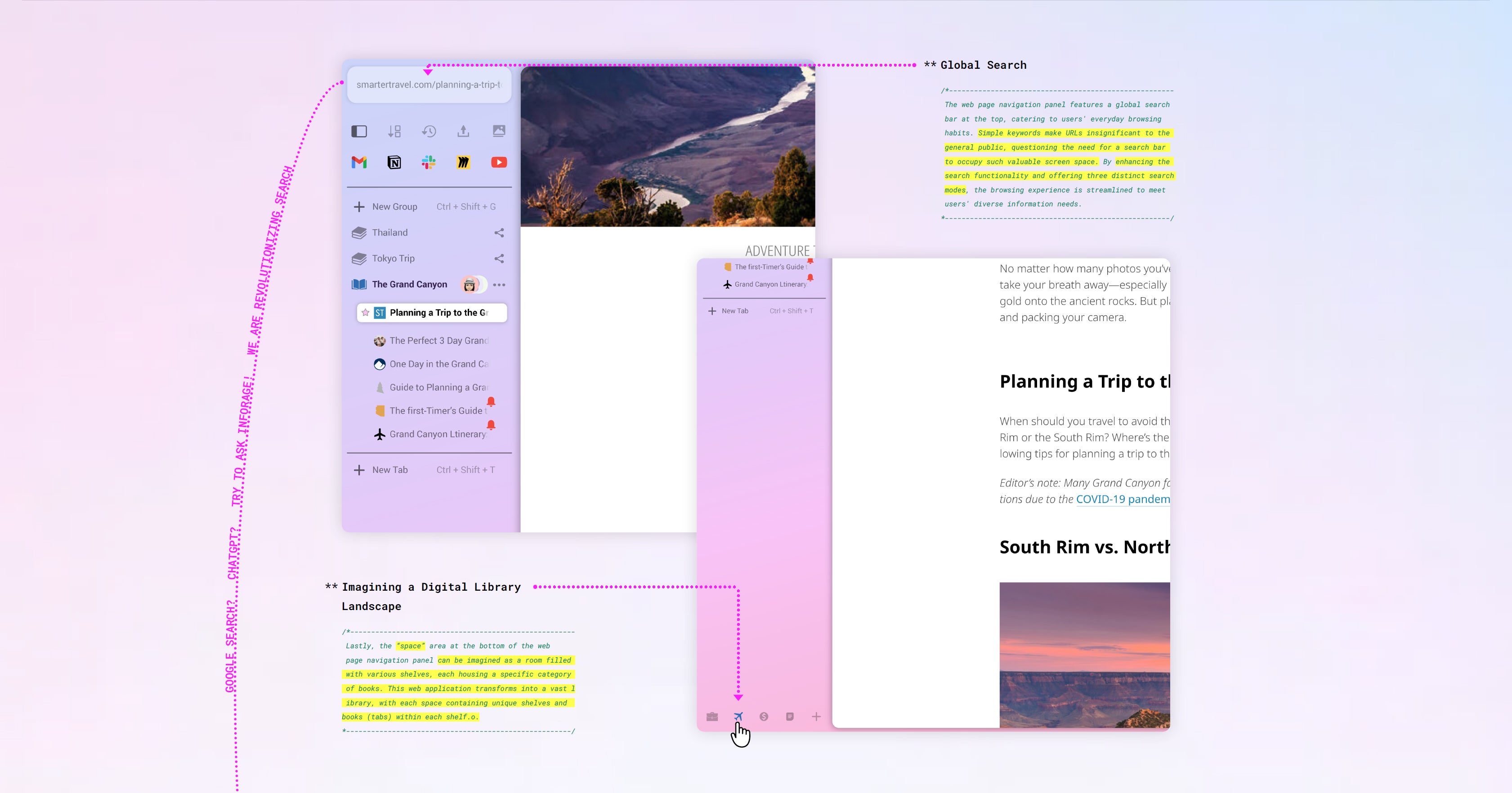Screen dimensions: 1512x793
Task: Open the COVID-19 pandemic link
Action: click(1123, 499)
